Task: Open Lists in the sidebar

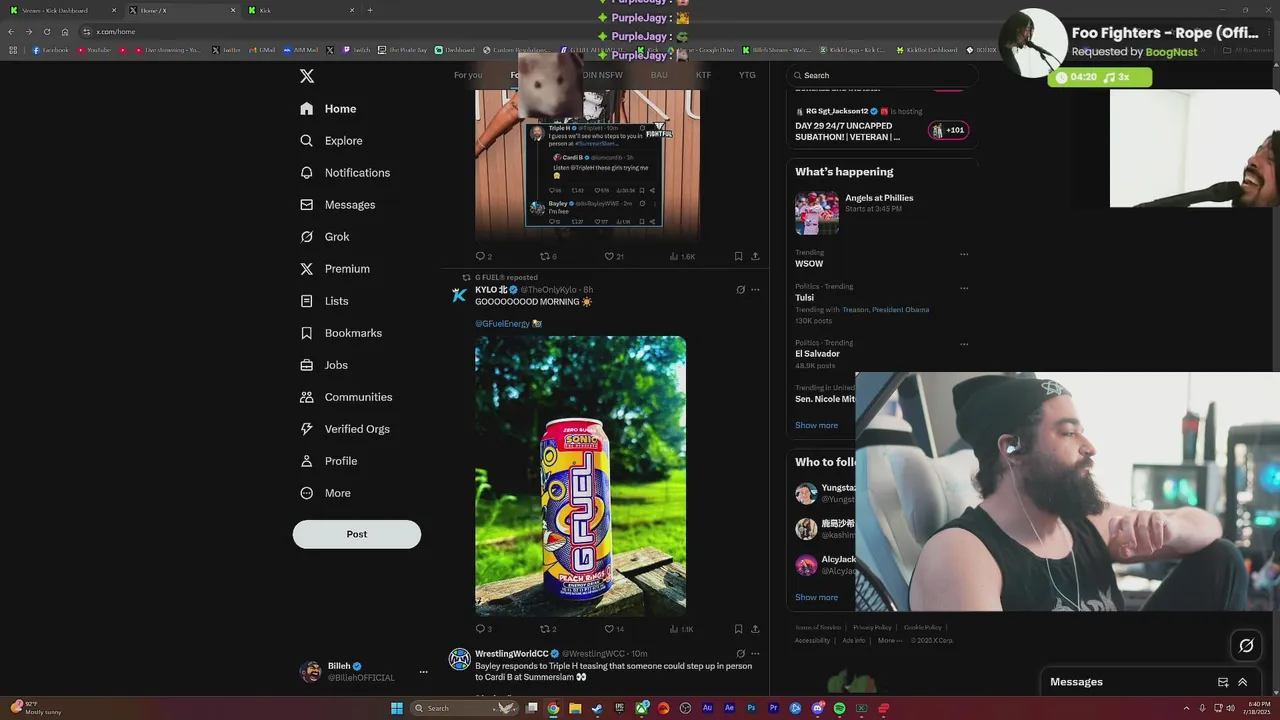Action: pos(324,301)
